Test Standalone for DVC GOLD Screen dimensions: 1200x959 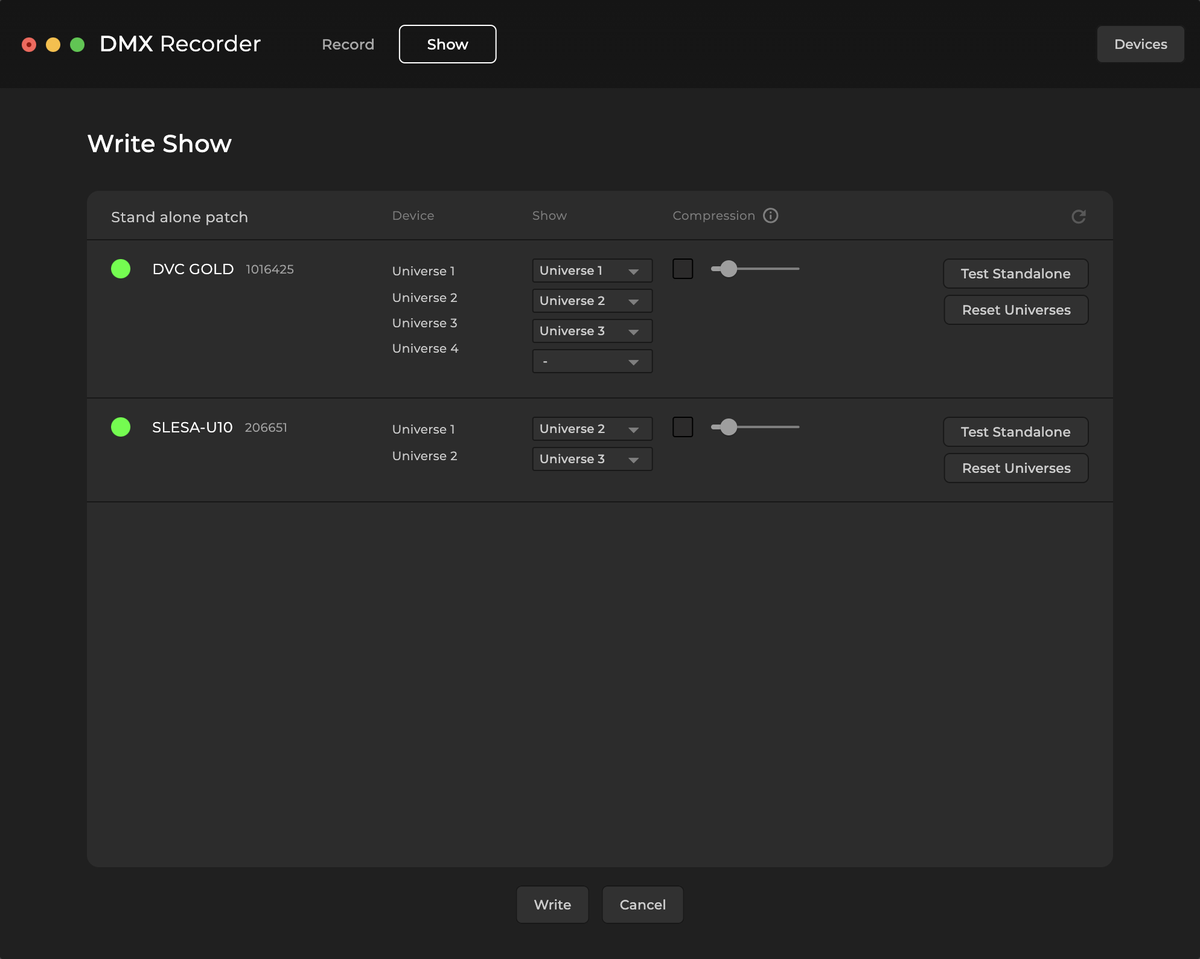click(x=1016, y=274)
